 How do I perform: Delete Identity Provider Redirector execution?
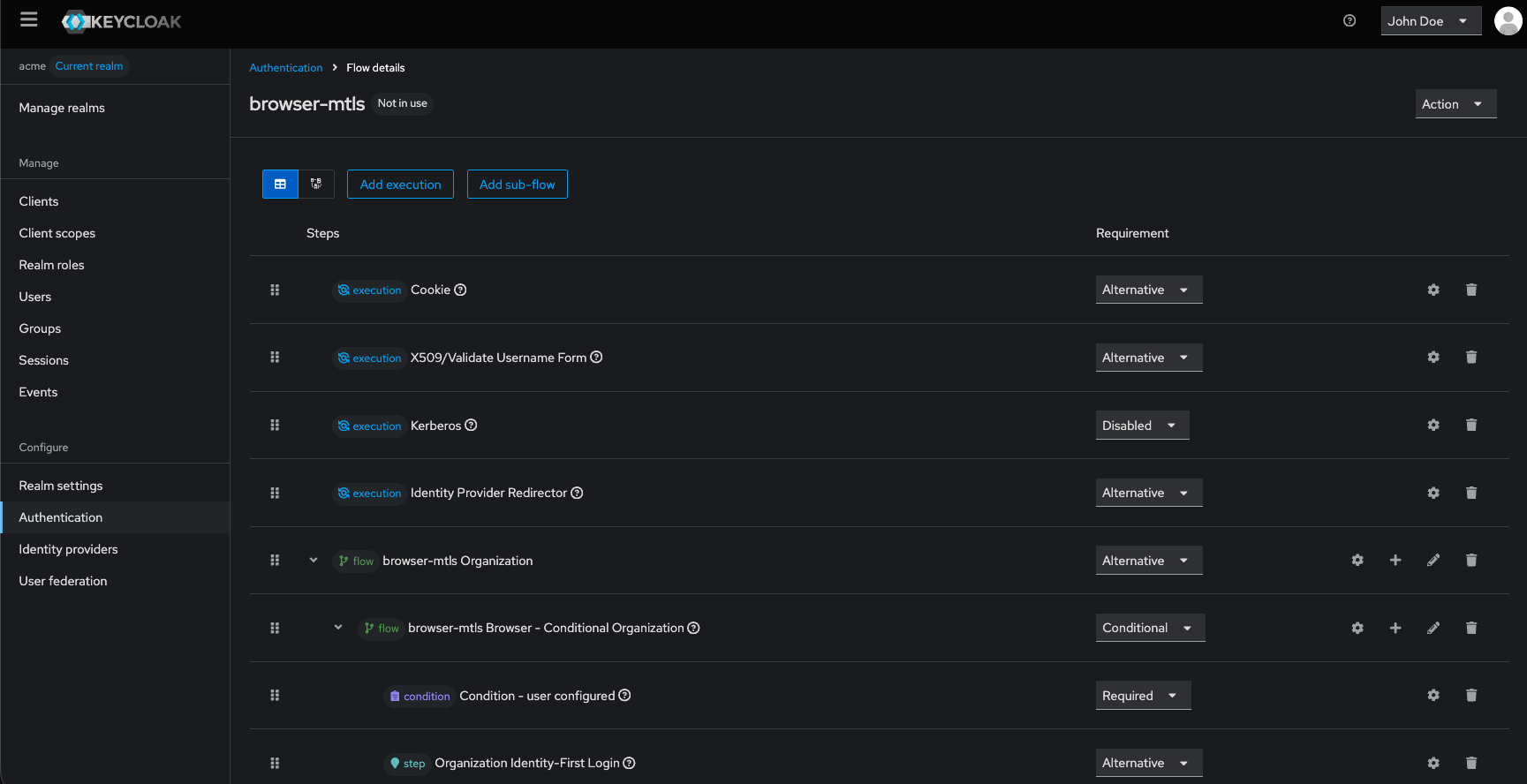[x=1471, y=493]
